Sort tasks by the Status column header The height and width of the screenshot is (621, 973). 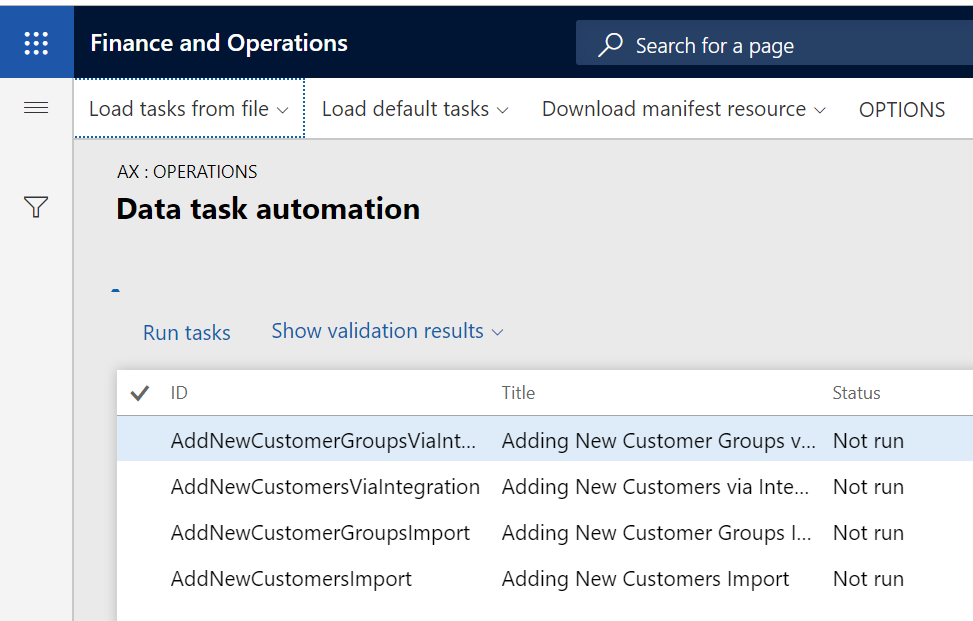pyautogui.click(x=856, y=393)
